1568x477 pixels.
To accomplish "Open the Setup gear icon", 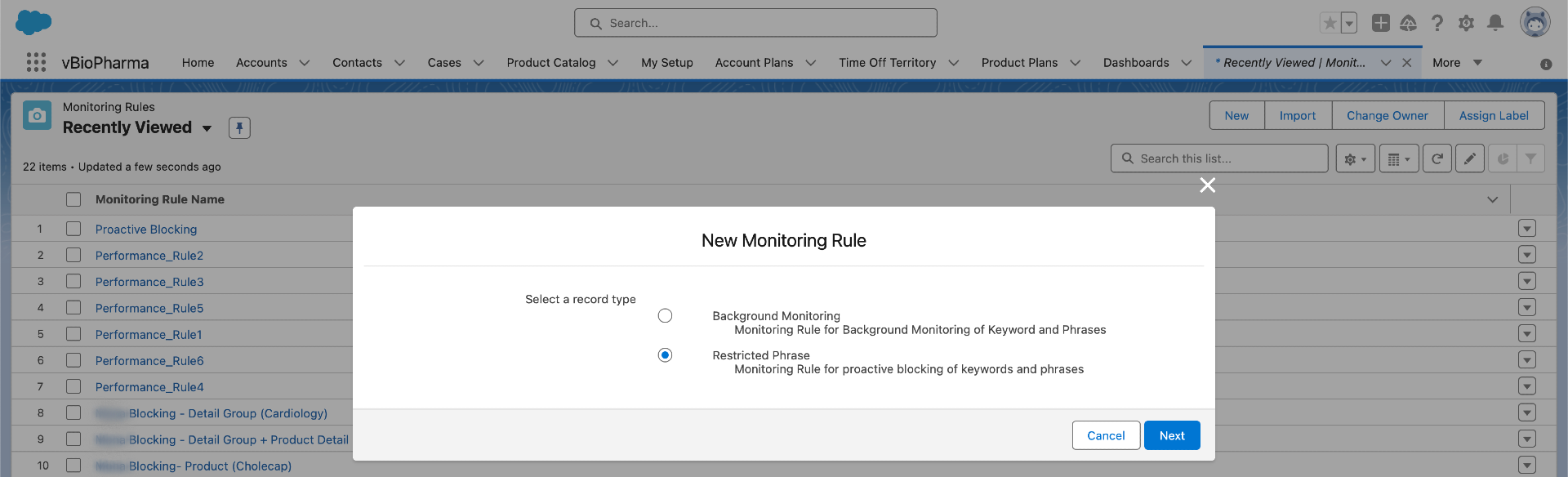I will coord(1466,23).
